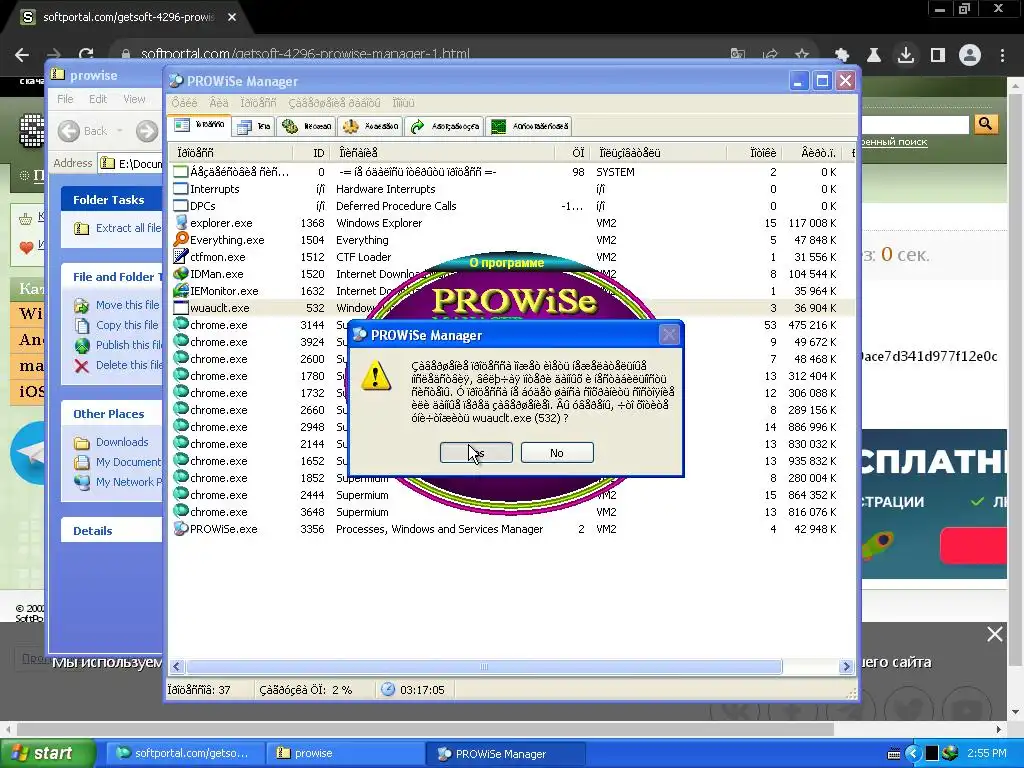Select the ctfmon.exe pen icon
Screen dimensions: 1024x768
tap(181, 257)
